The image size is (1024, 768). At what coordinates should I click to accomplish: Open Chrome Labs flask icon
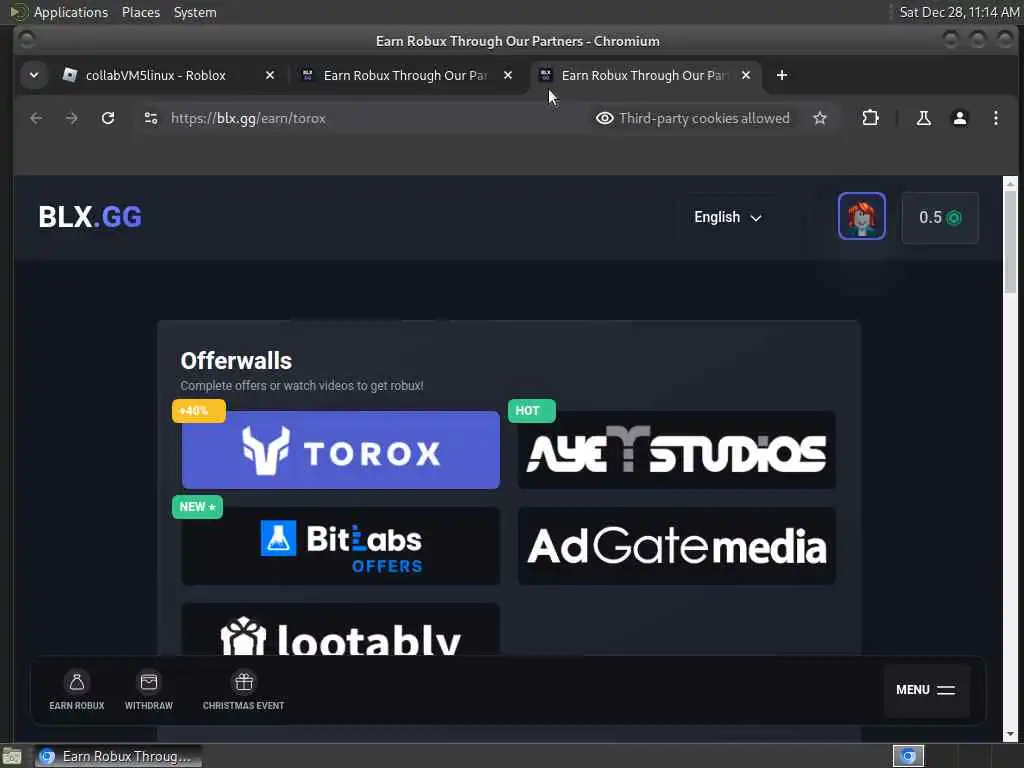point(923,118)
